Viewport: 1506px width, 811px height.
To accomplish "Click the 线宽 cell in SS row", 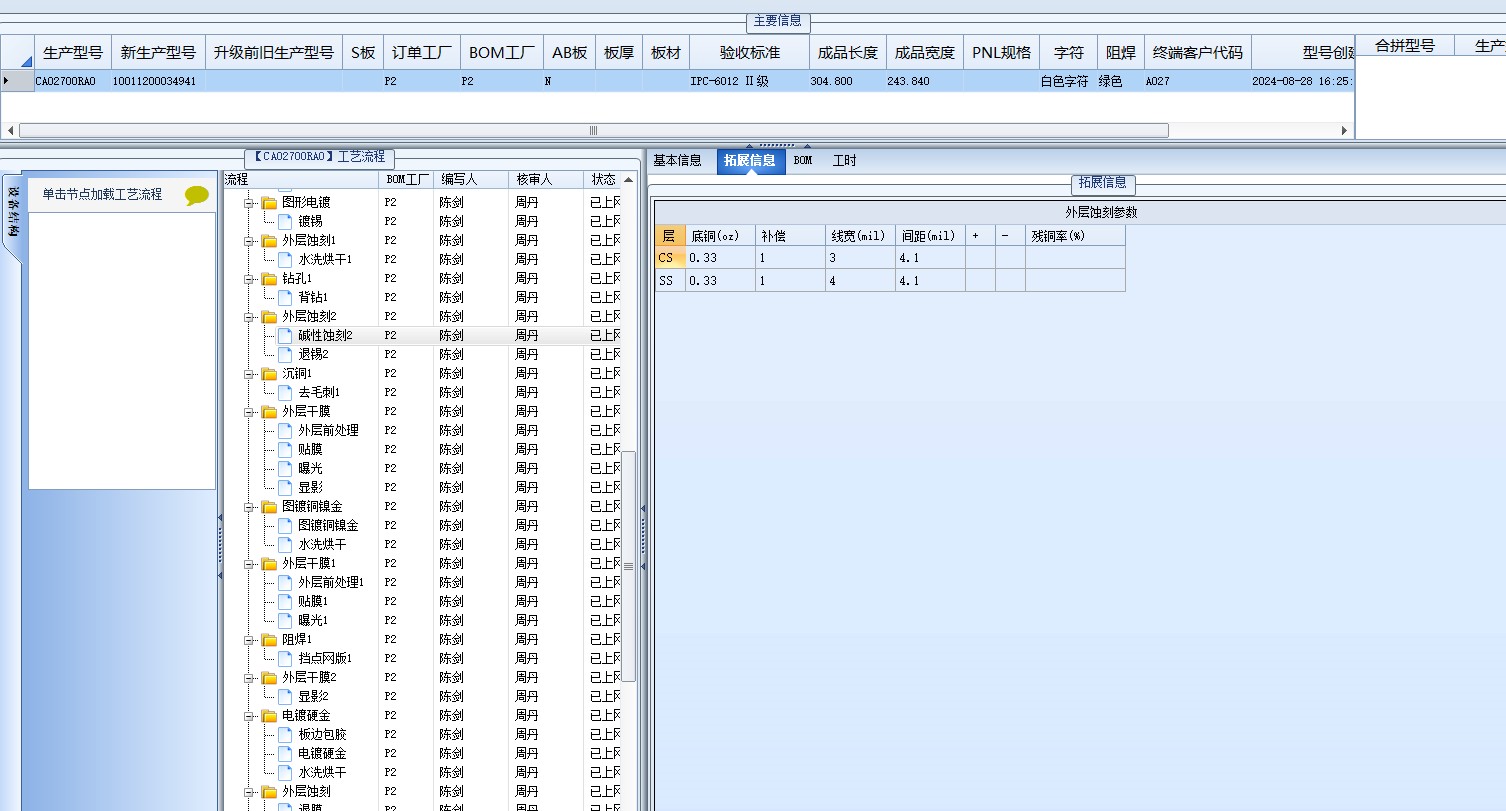I will [x=860, y=281].
